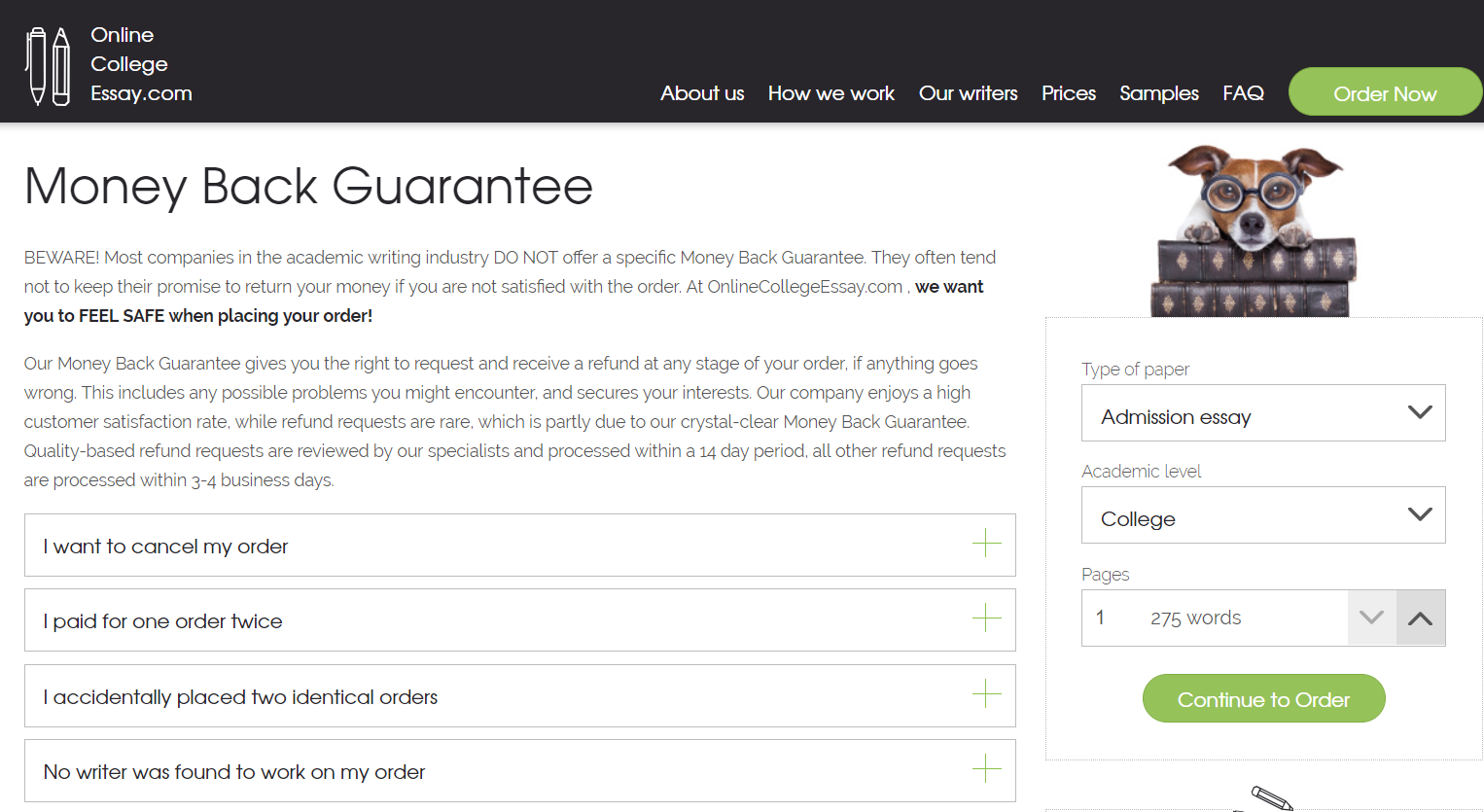Viewport: 1484px width, 812px height.
Task: Click the pages count field
Action: point(1215,618)
